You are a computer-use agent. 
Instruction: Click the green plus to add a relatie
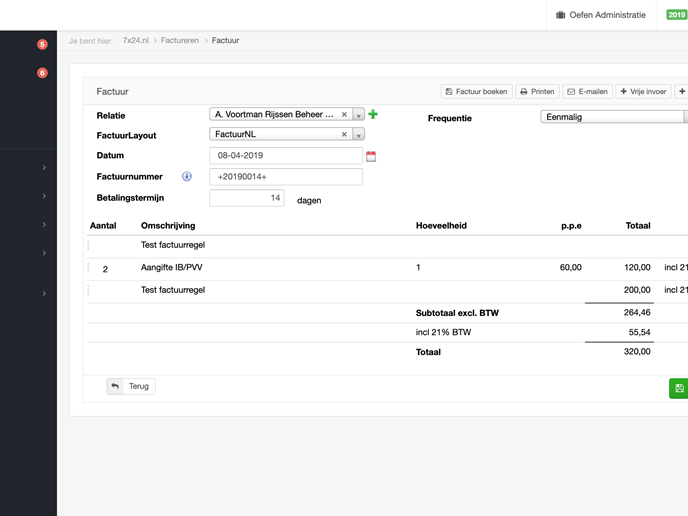click(373, 115)
